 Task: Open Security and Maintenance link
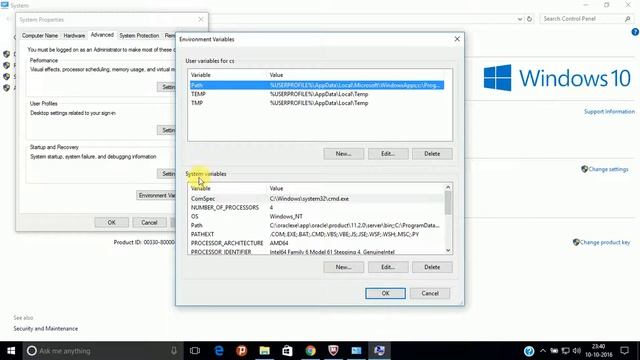(x=45, y=329)
